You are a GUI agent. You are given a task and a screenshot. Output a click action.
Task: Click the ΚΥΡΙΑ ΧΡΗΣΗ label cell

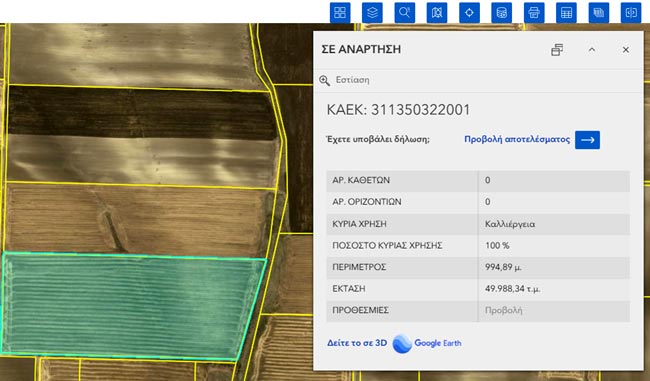(x=402, y=224)
